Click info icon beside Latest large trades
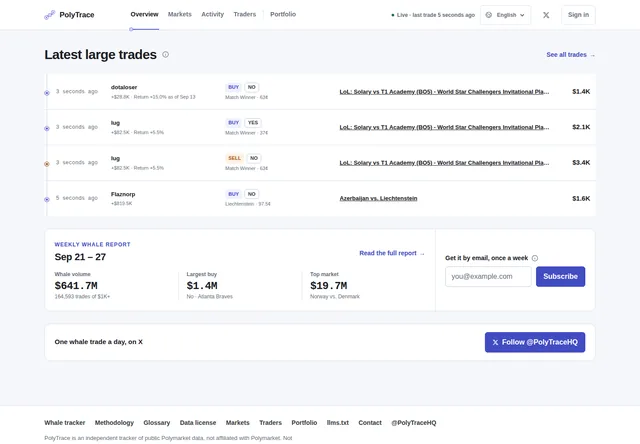The width and height of the screenshot is (640, 444). click(165, 54)
